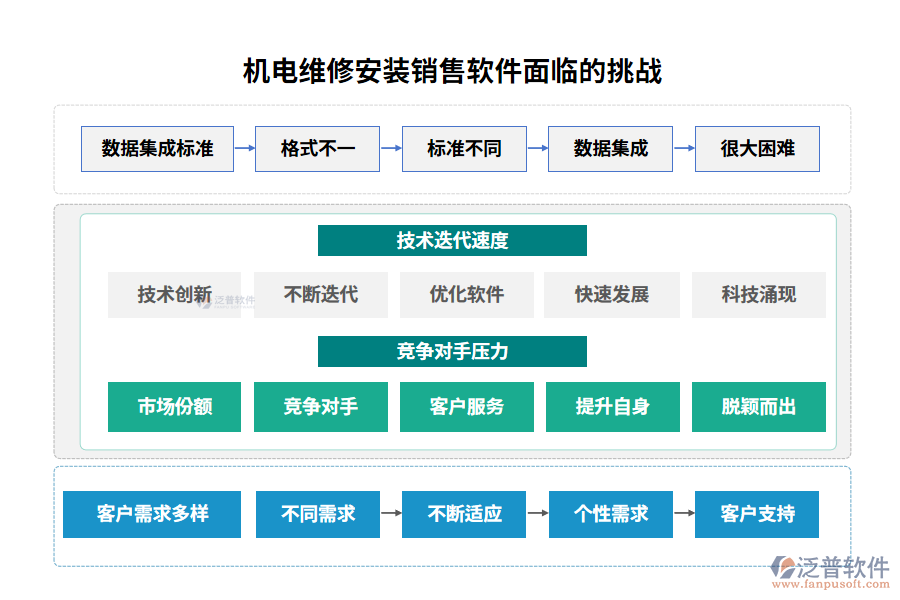
Task: Select the 科技涌现 item
Action: click(758, 294)
